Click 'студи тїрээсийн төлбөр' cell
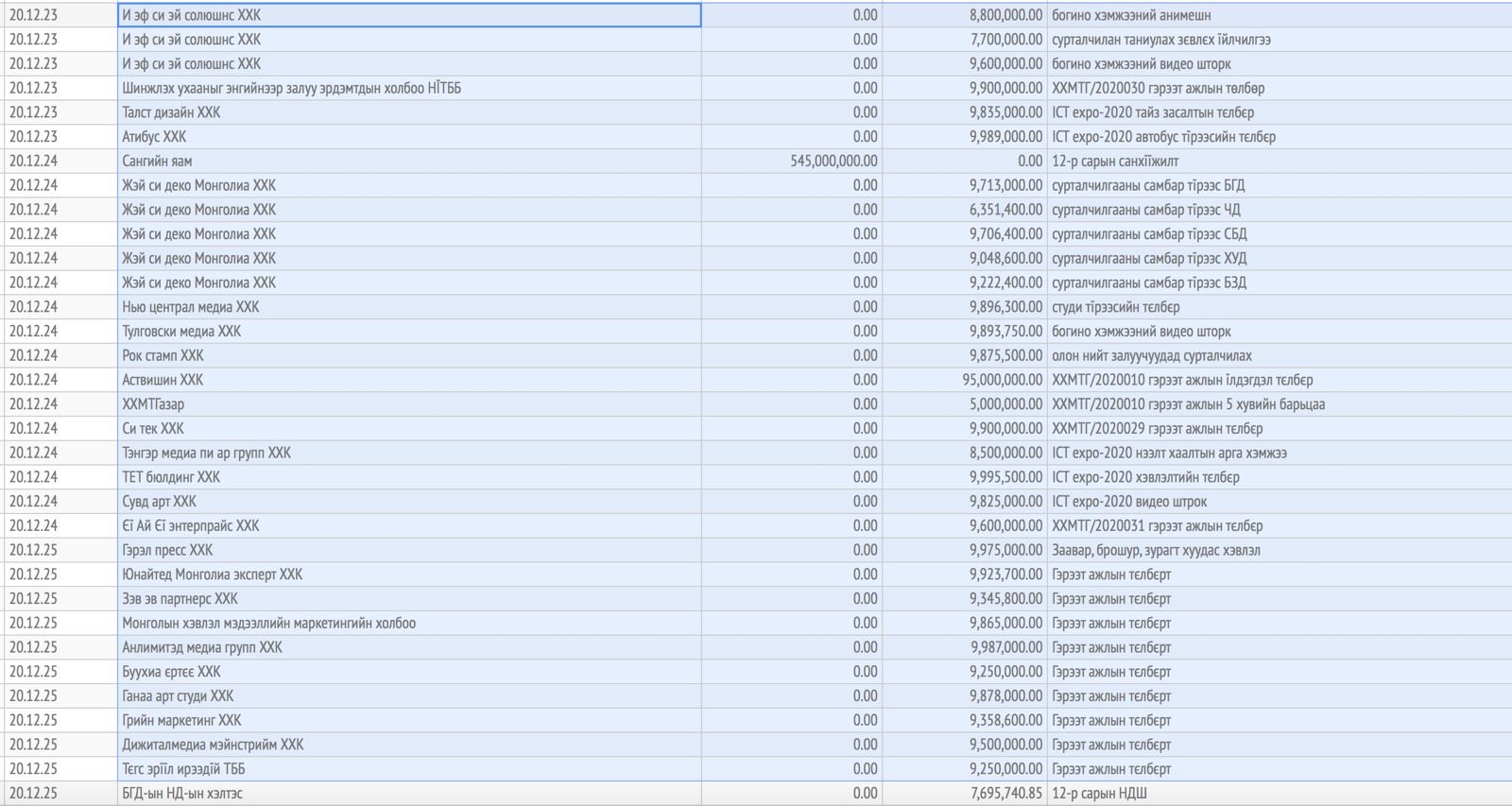This screenshot has width=1512, height=806. [1280, 307]
